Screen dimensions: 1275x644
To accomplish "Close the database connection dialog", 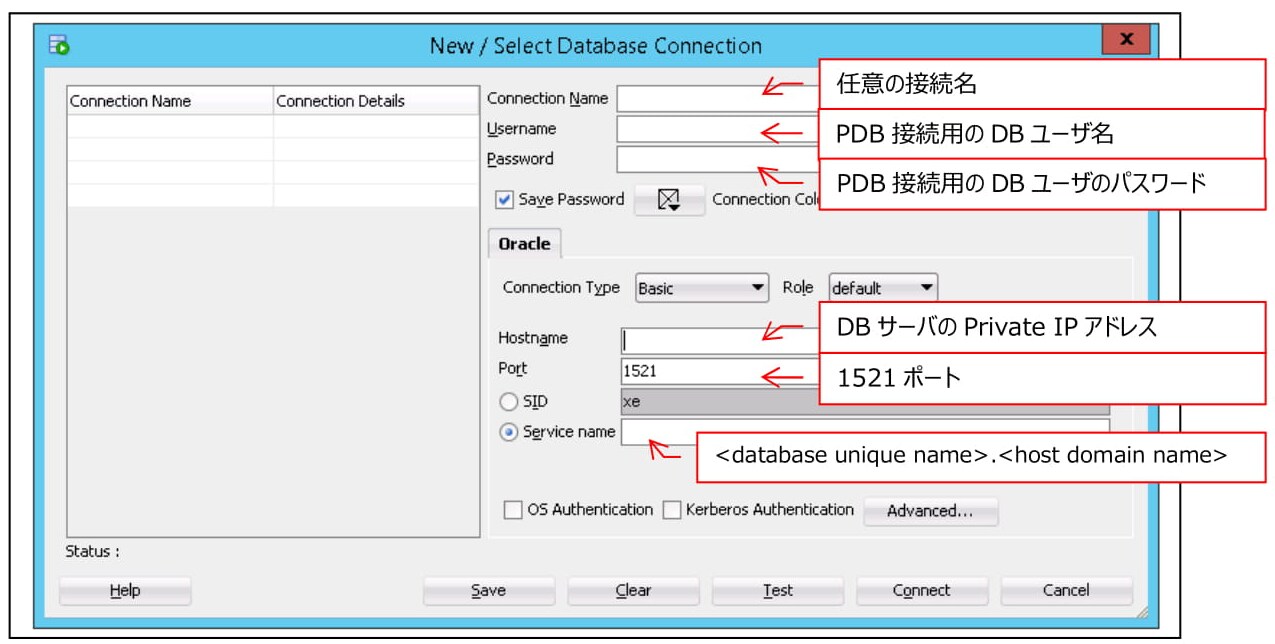I will tap(1126, 40).
